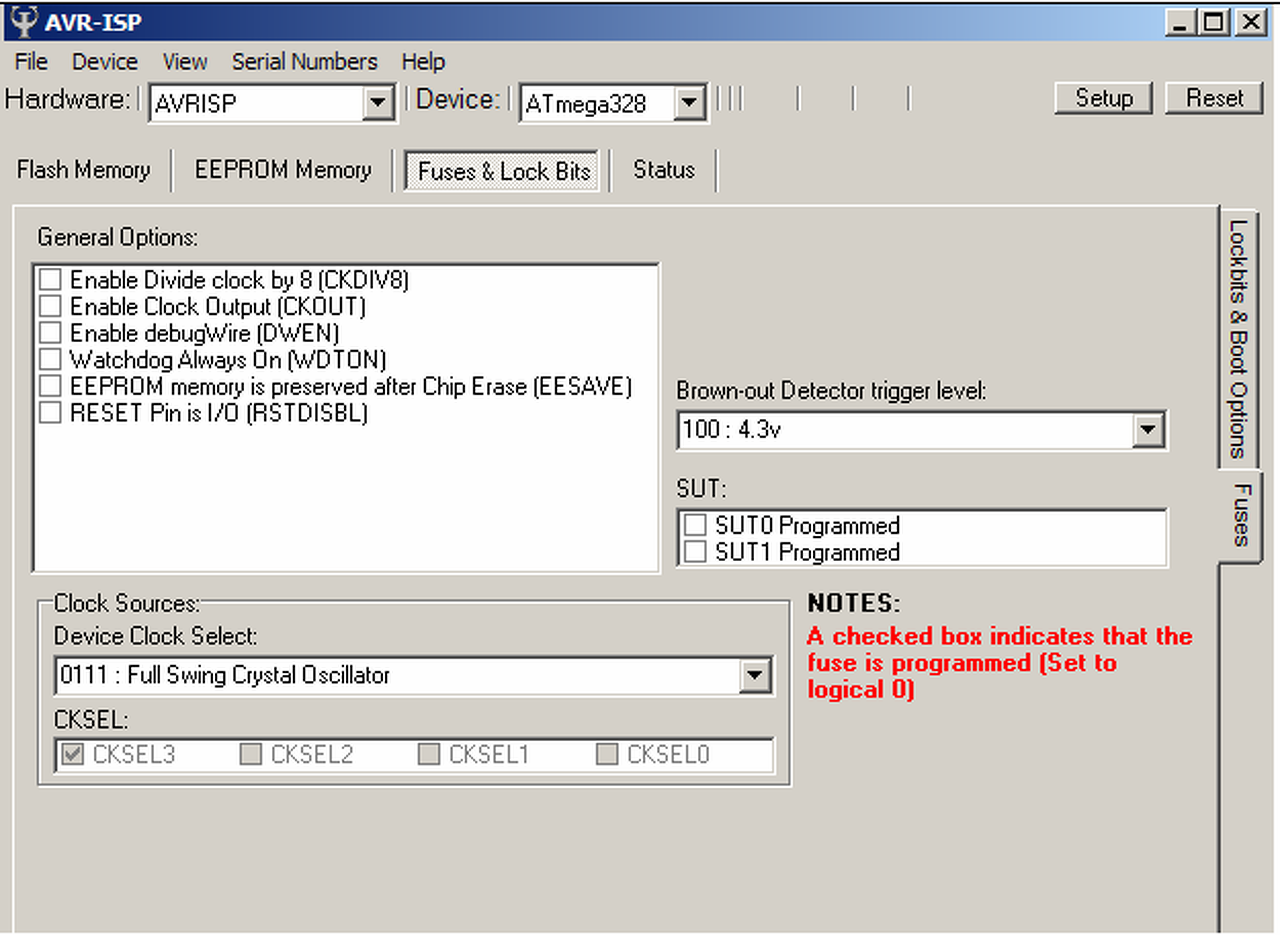The width and height of the screenshot is (1280, 935).
Task: Check Watchdog Always On (WDTON)
Action: tap(50, 359)
